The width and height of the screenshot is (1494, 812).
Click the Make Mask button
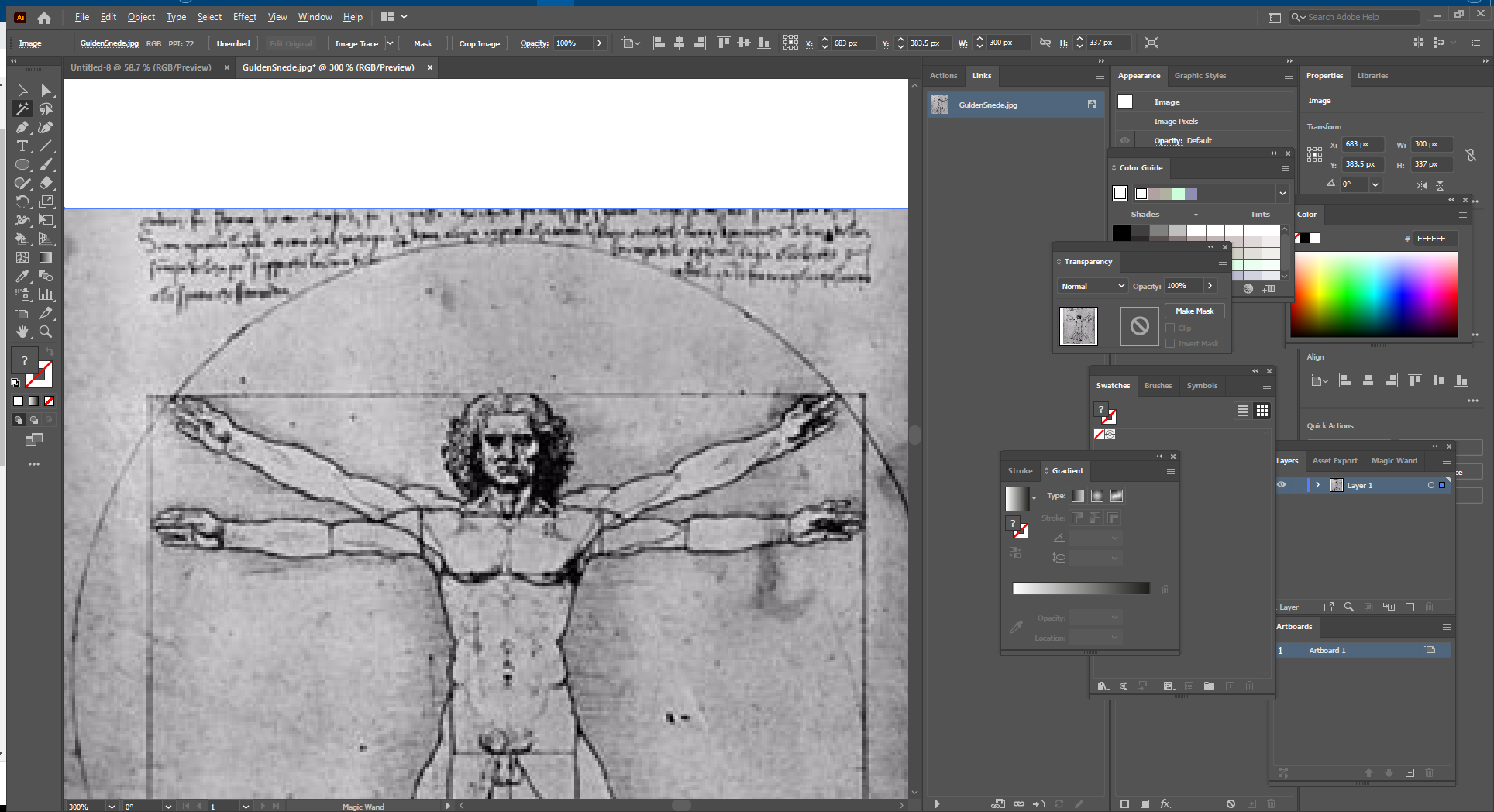pyautogui.click(x=1194, y=311)
